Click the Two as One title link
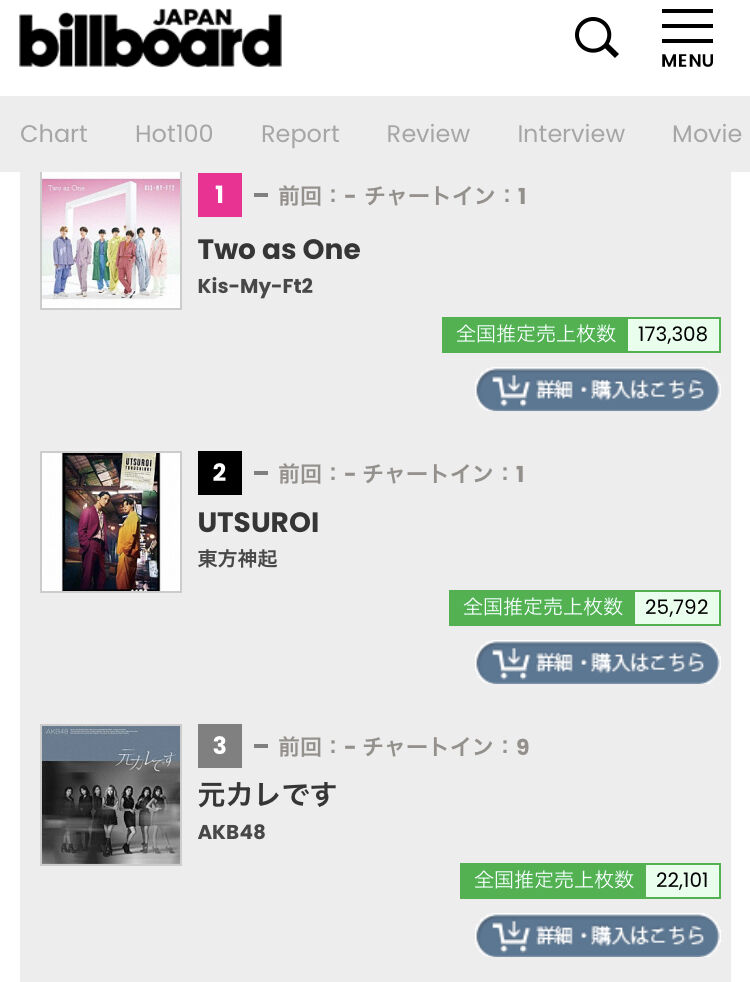750x982 pixels. tap(279, 249)
